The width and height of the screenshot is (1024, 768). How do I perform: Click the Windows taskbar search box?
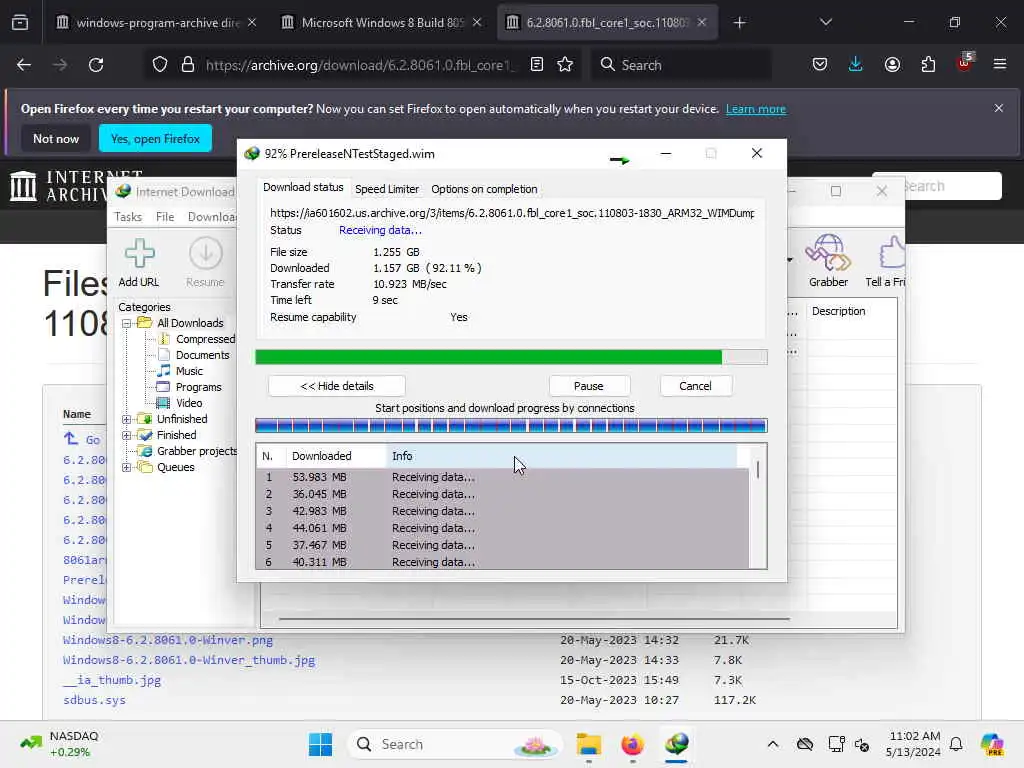[x=455, y=744]
